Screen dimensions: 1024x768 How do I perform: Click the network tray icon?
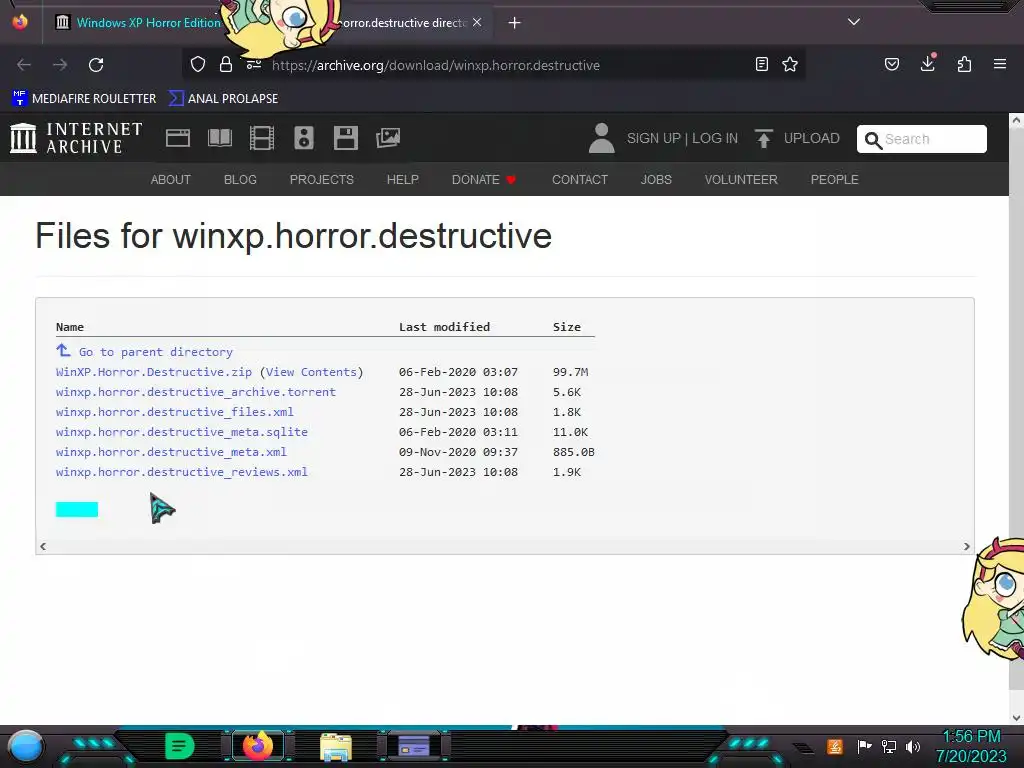(889, 746)
